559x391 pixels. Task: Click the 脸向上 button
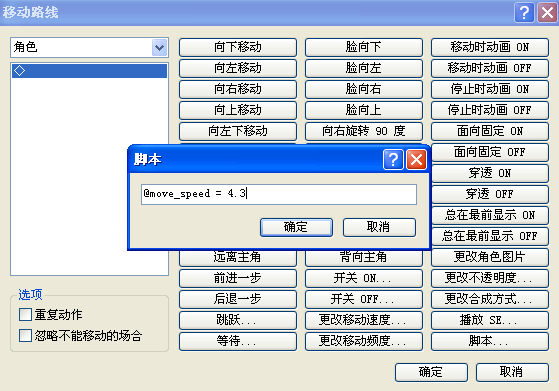coord(364,110)
